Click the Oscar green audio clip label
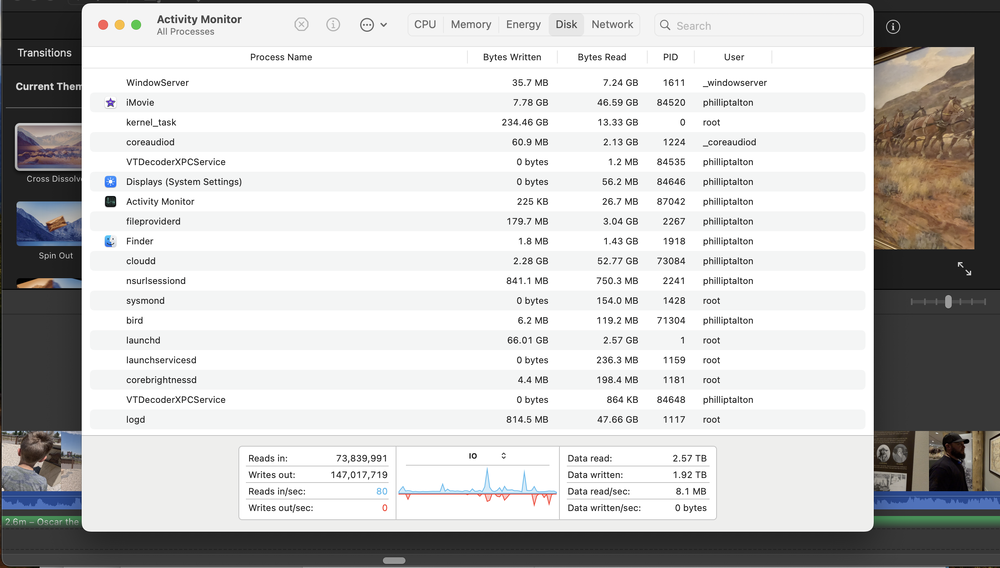 pyautogui.click(x=42, y=521)
